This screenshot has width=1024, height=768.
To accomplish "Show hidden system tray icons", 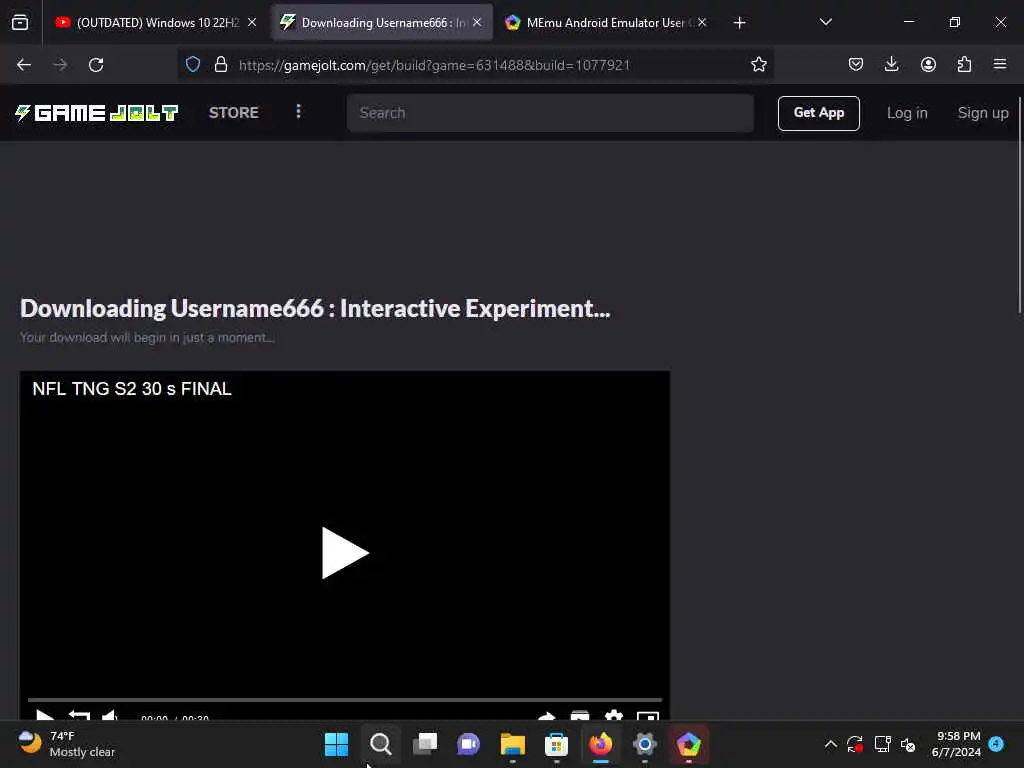I will pyautogui.click(x=831, y=744).
